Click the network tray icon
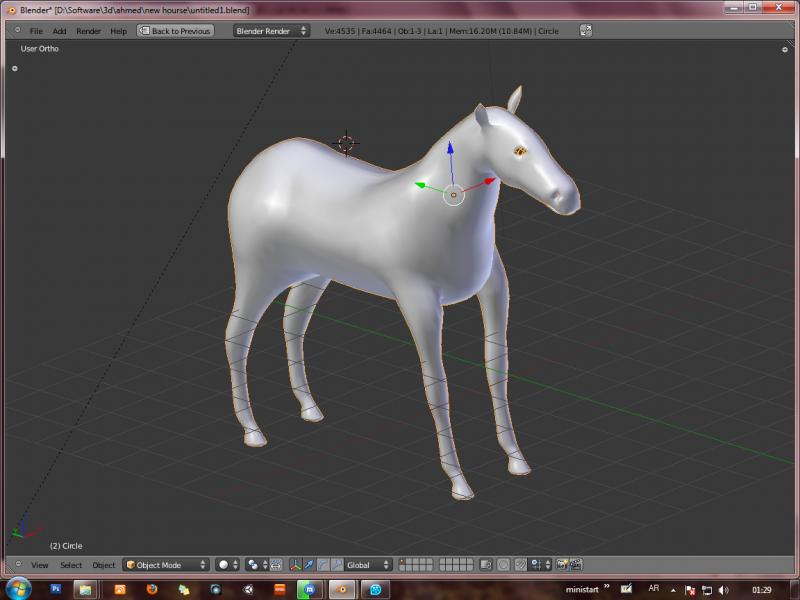This screenshot has height=600, width=800. [706, 590]
